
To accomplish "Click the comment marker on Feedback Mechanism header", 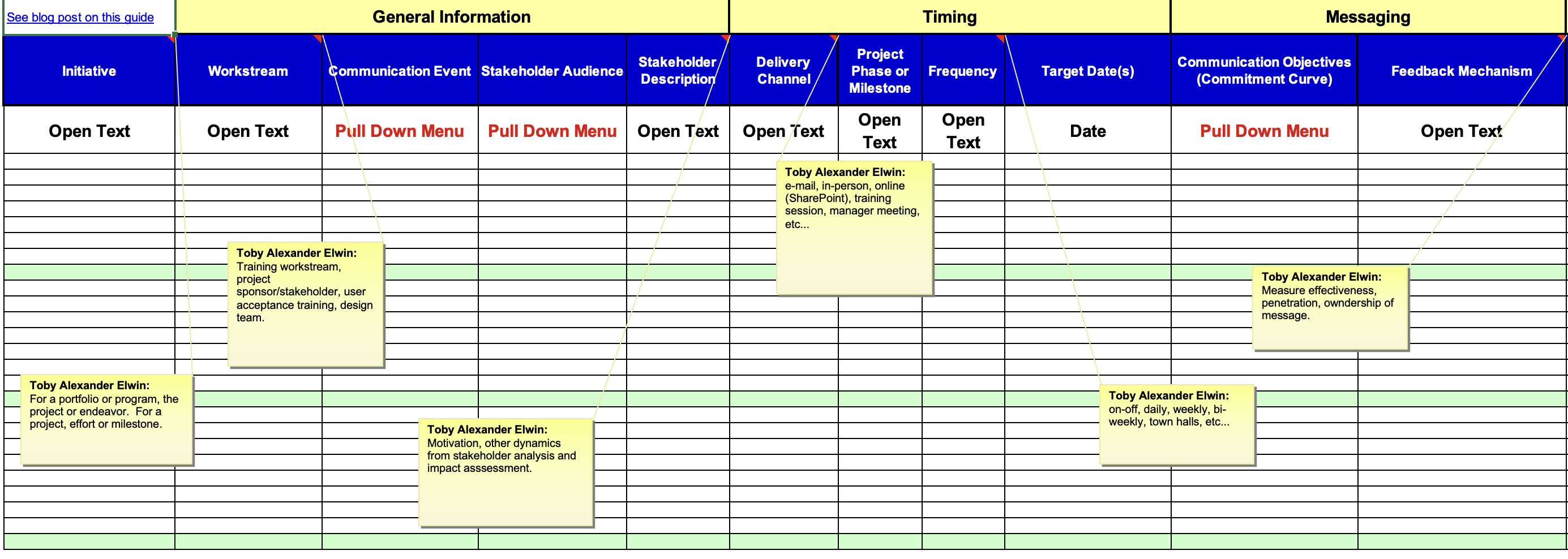I will coord(1562,38).
